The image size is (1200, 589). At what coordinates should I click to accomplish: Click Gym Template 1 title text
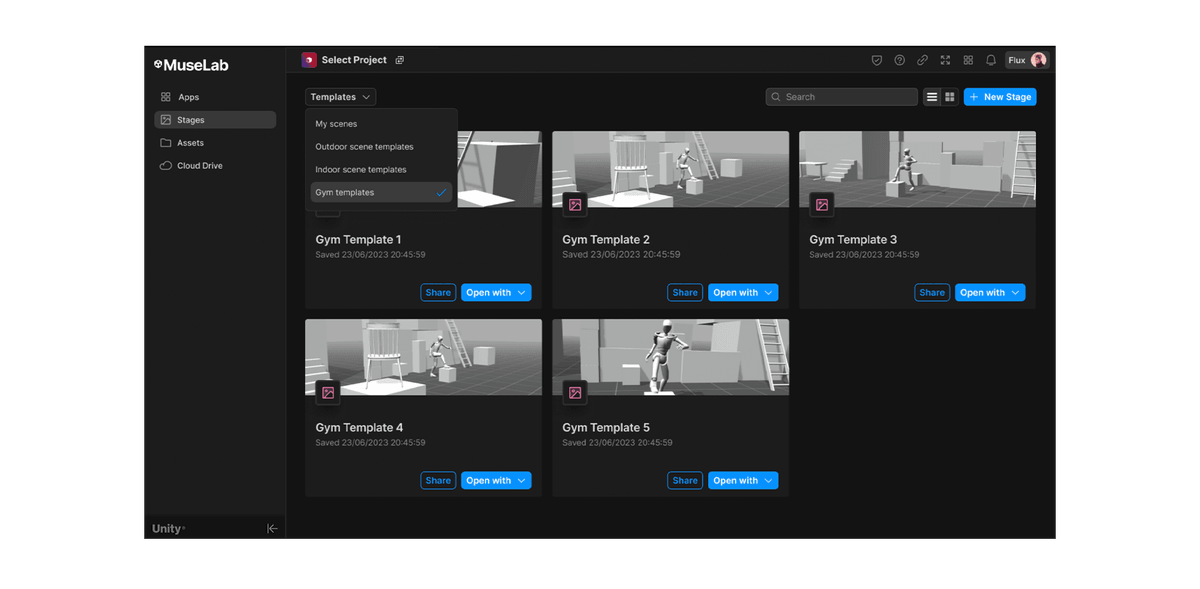(x=358, y=240)
